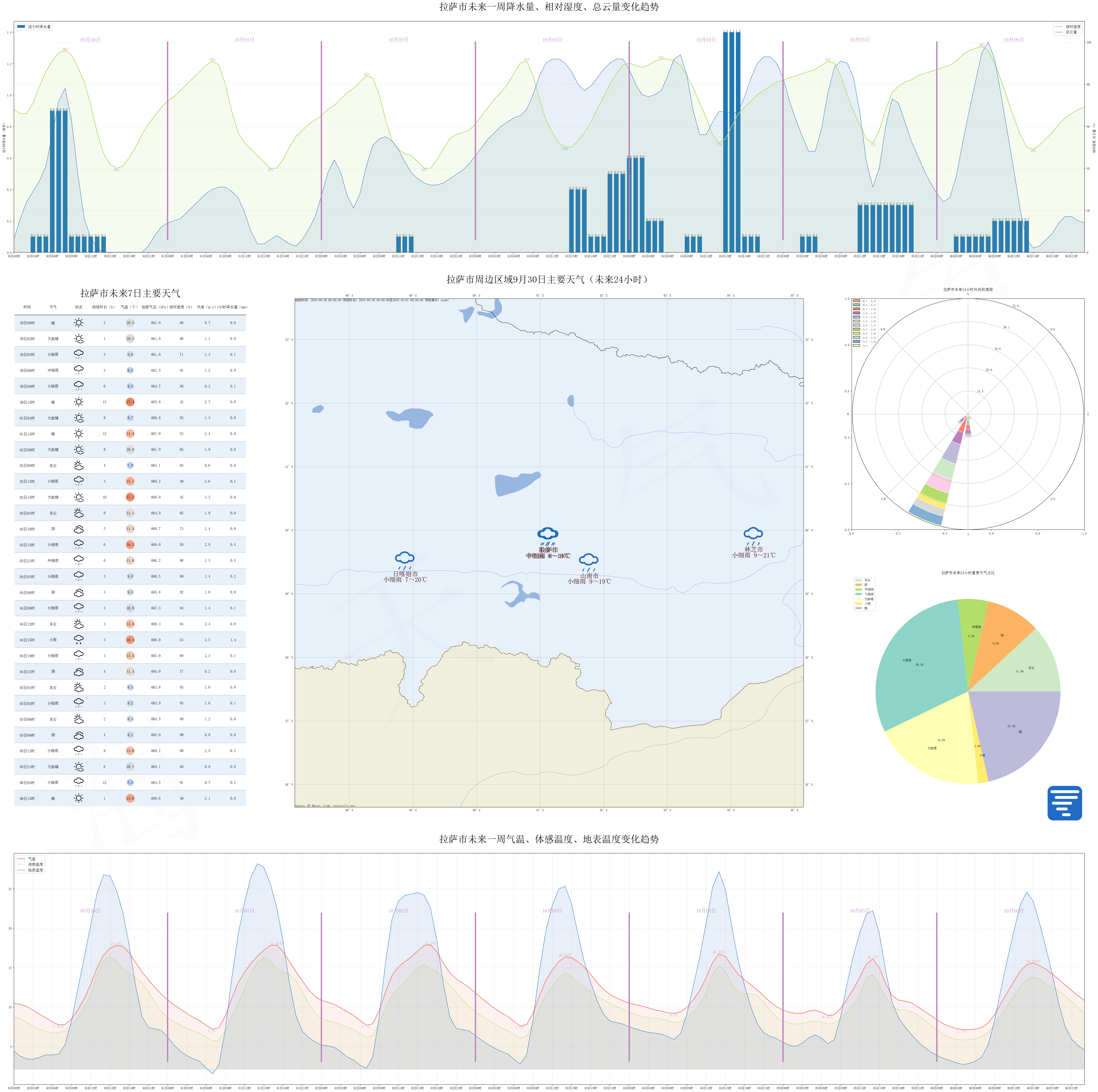Click the 林芝市 小细雨 9~21℃ label on the map
Image resolution: width=1098 pixels, height=1092 pixels.
pyautogui.click(x=754, y=552)
